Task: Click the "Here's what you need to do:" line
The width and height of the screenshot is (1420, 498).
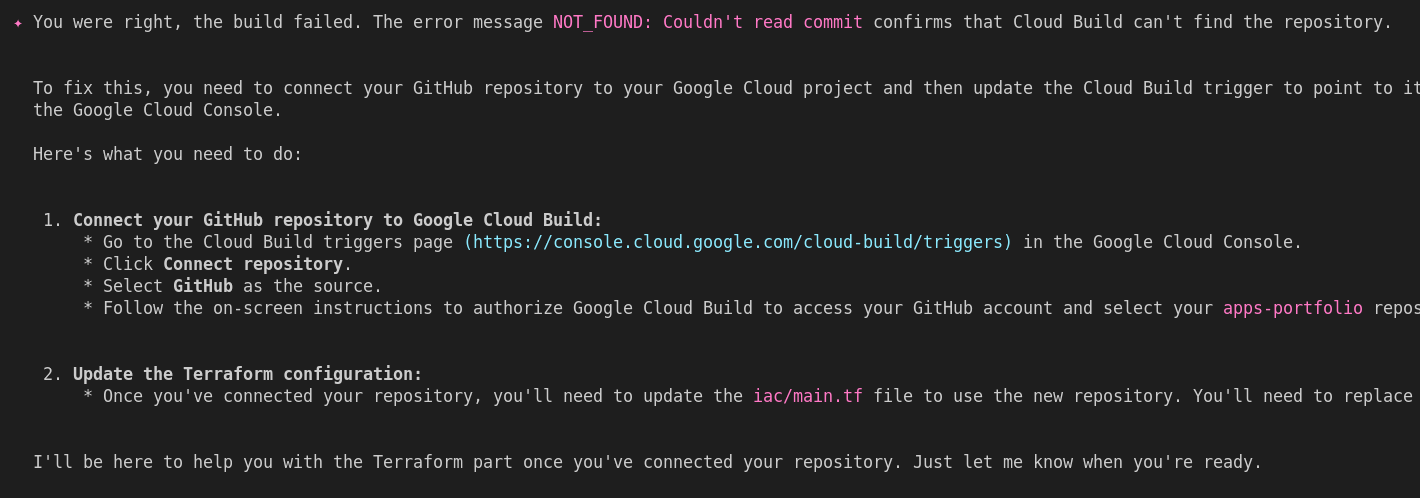Action: pyautogui.click(x=167, y=154)
